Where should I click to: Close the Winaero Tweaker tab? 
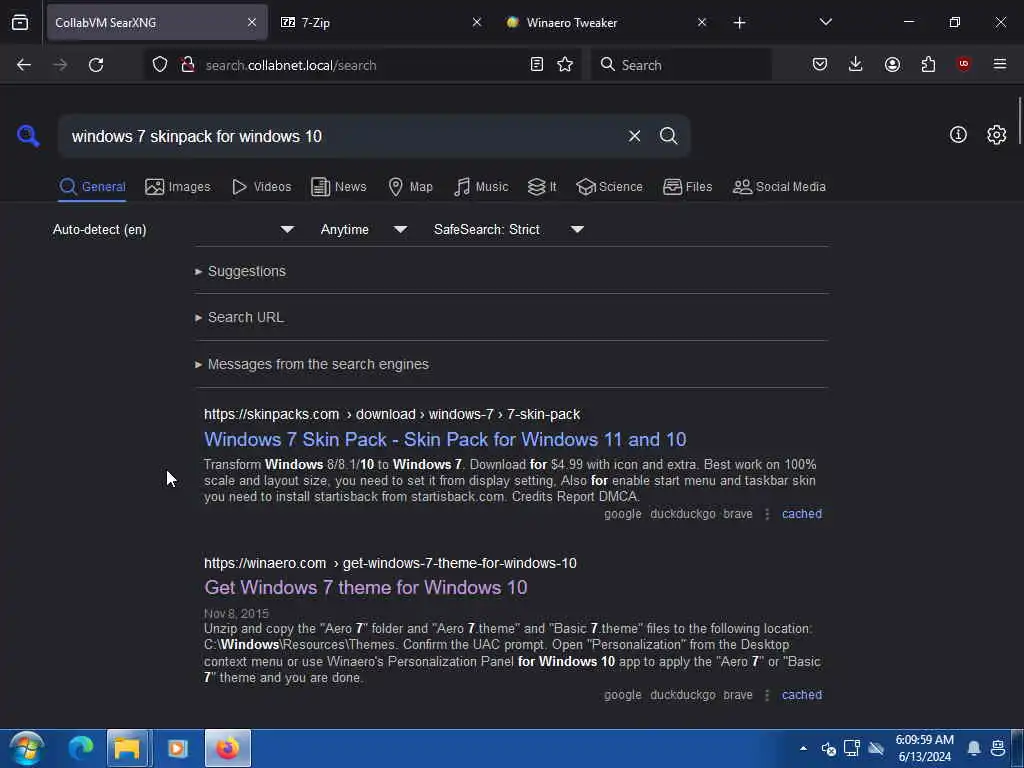[702, 22]
